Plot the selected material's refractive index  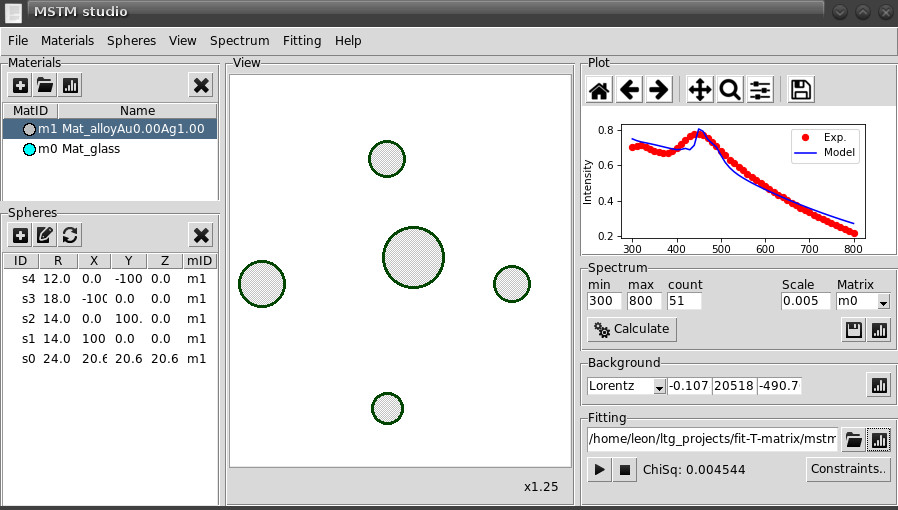(70, 86)
